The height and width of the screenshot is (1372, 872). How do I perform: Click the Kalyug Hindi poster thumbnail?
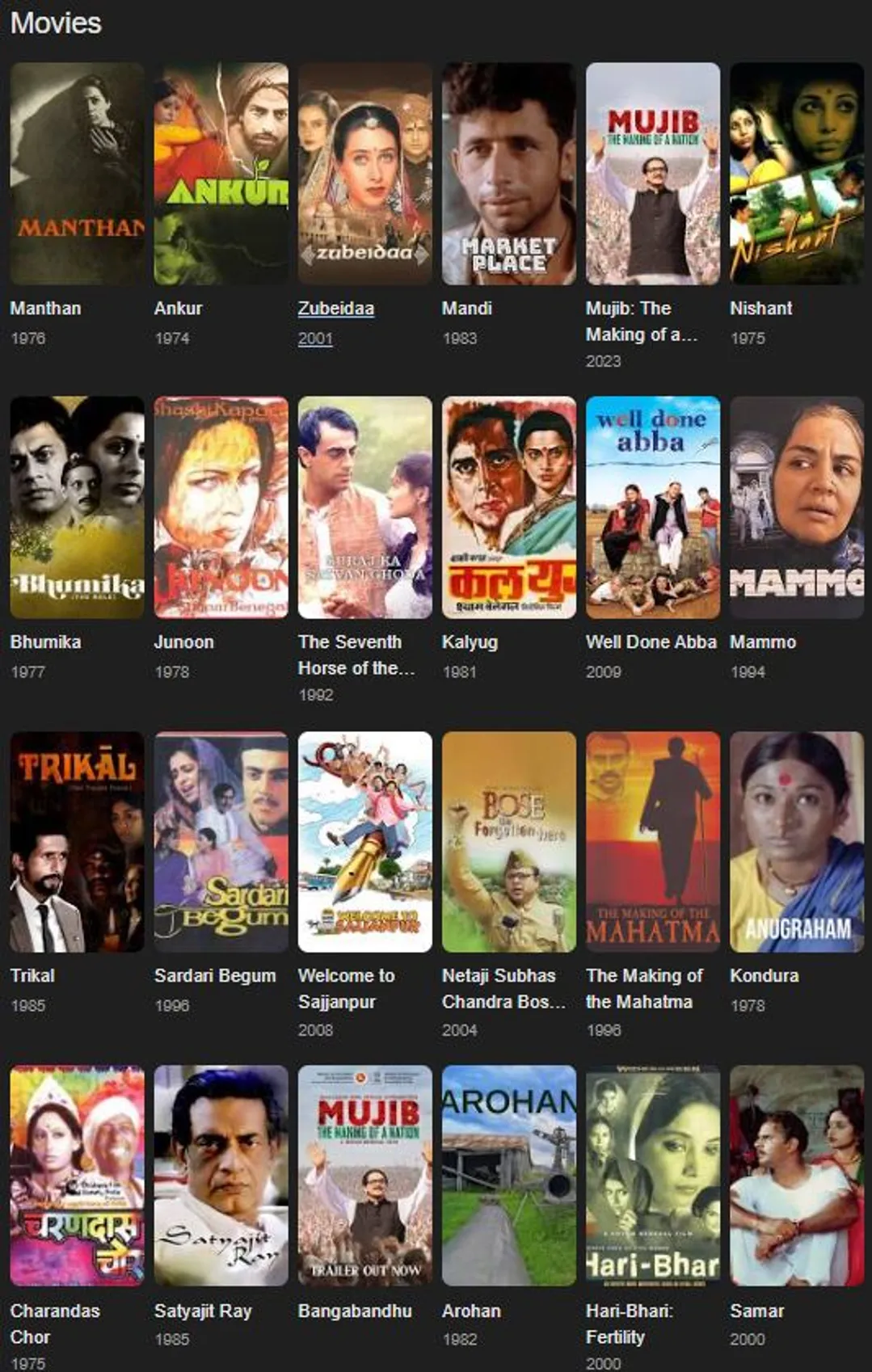508,507
